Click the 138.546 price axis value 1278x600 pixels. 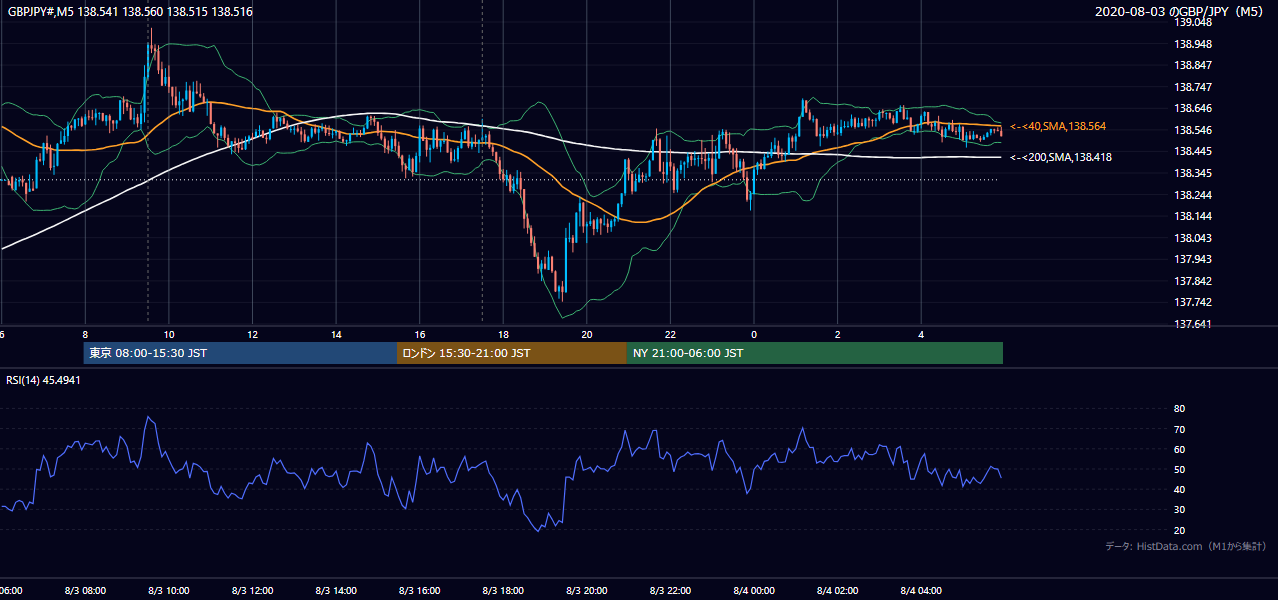(x=1192, y=131)
